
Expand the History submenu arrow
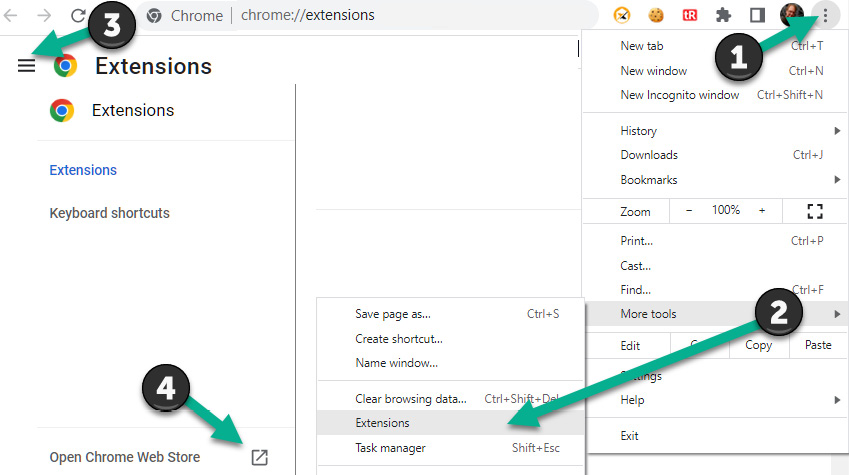pos(837,131)
